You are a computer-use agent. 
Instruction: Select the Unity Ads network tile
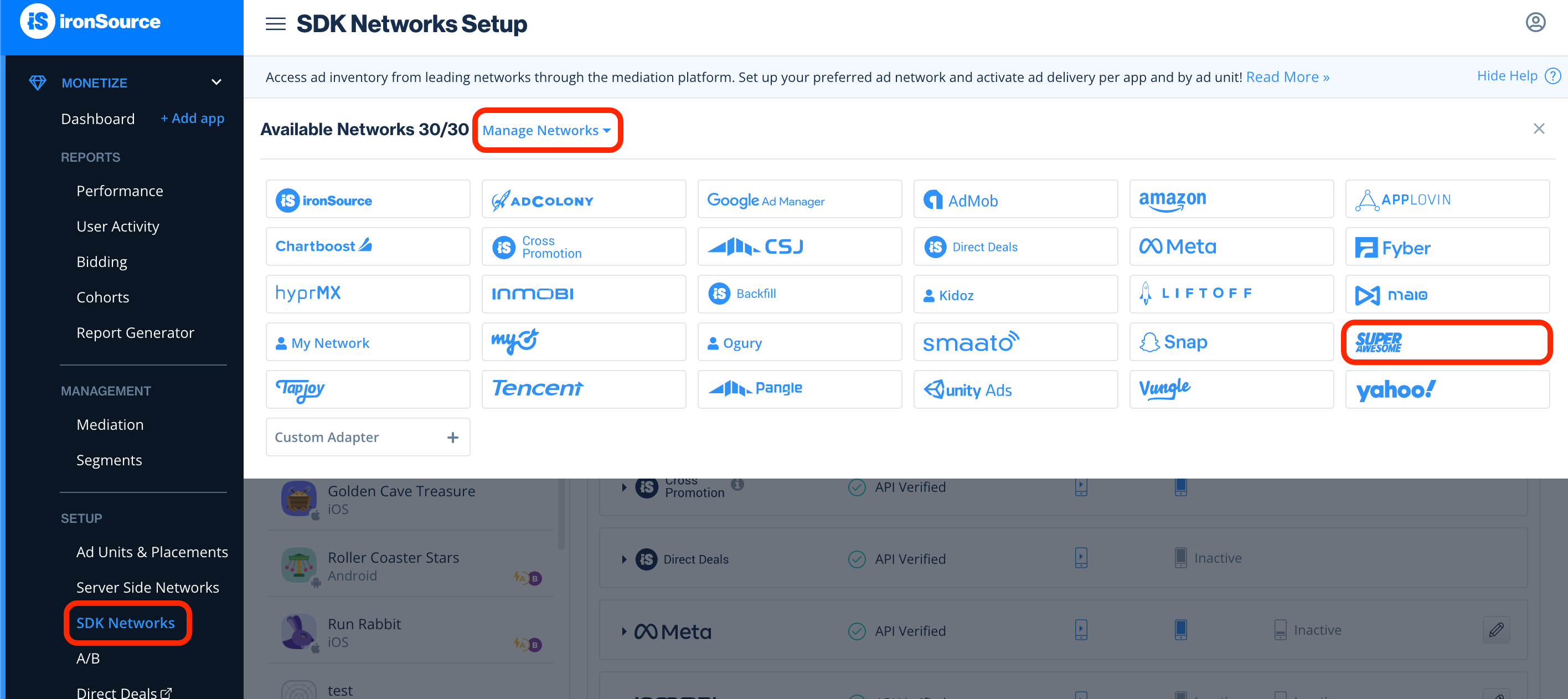point(1015,390)
